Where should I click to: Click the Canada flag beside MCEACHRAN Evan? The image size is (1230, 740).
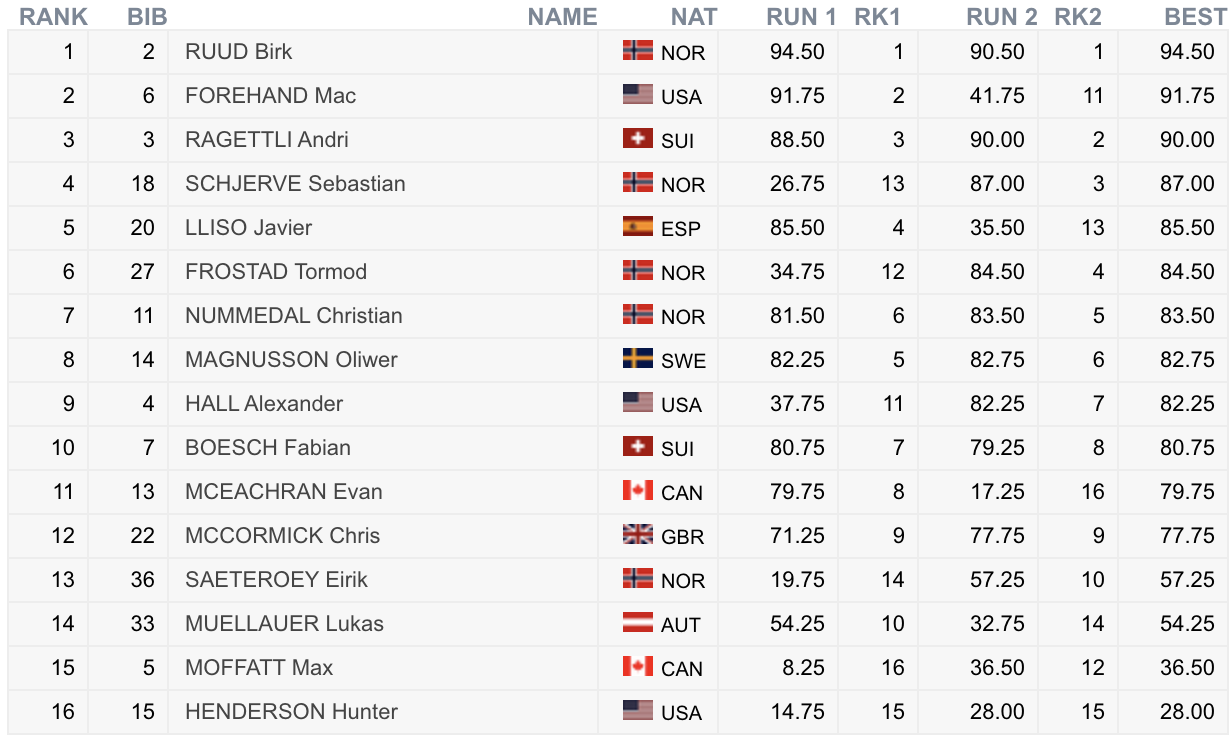637,490
